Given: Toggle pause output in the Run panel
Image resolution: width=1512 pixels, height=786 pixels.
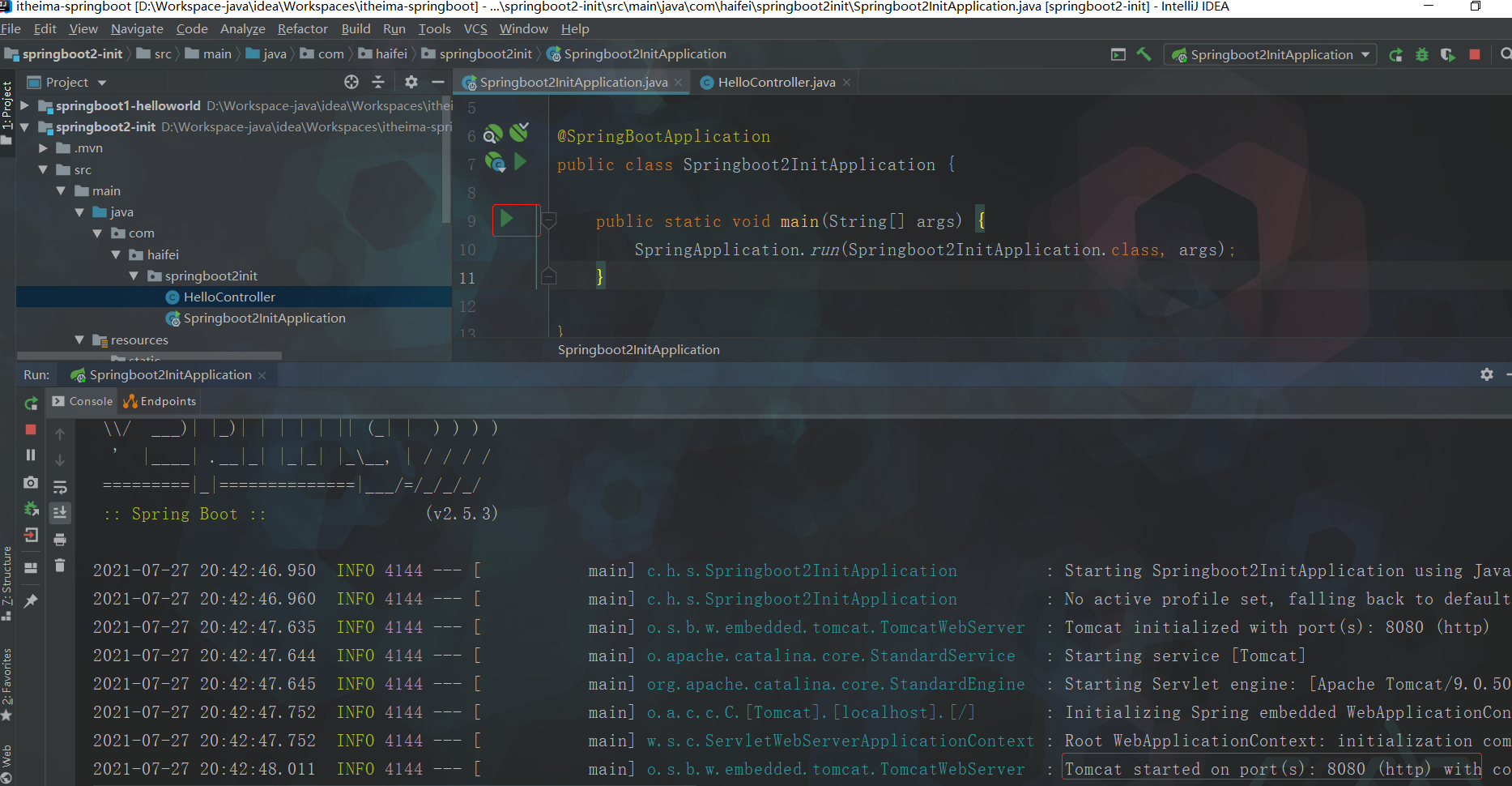Looking at the screenshot, I should coord(31,455).
